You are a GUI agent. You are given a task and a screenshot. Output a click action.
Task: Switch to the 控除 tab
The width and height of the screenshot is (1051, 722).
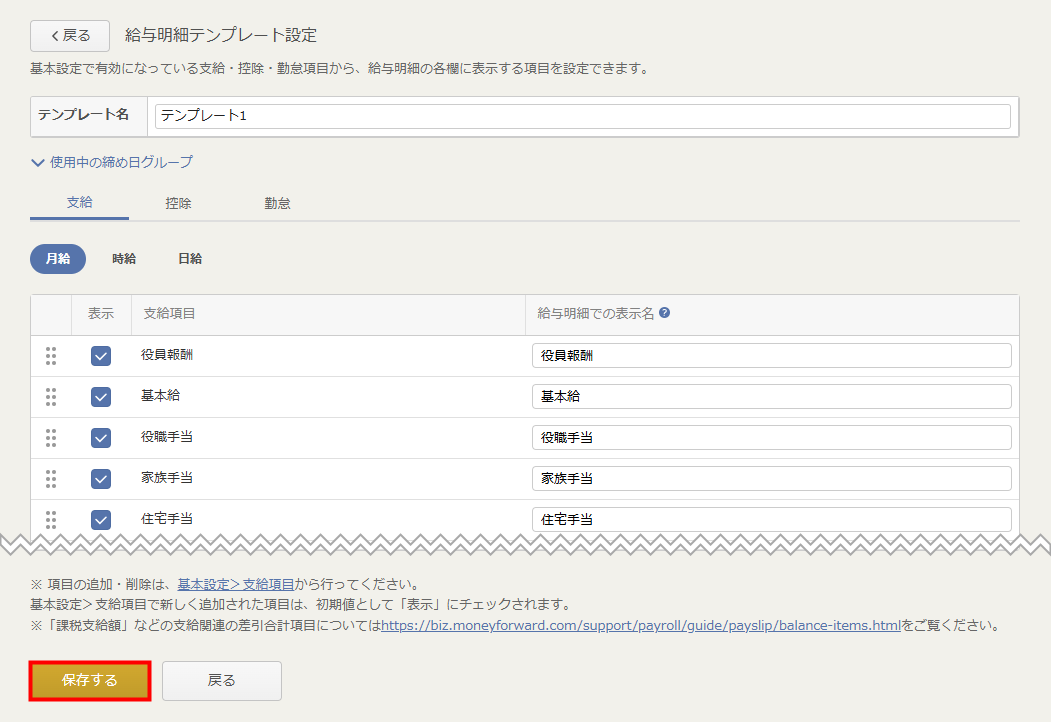(178, 203)
